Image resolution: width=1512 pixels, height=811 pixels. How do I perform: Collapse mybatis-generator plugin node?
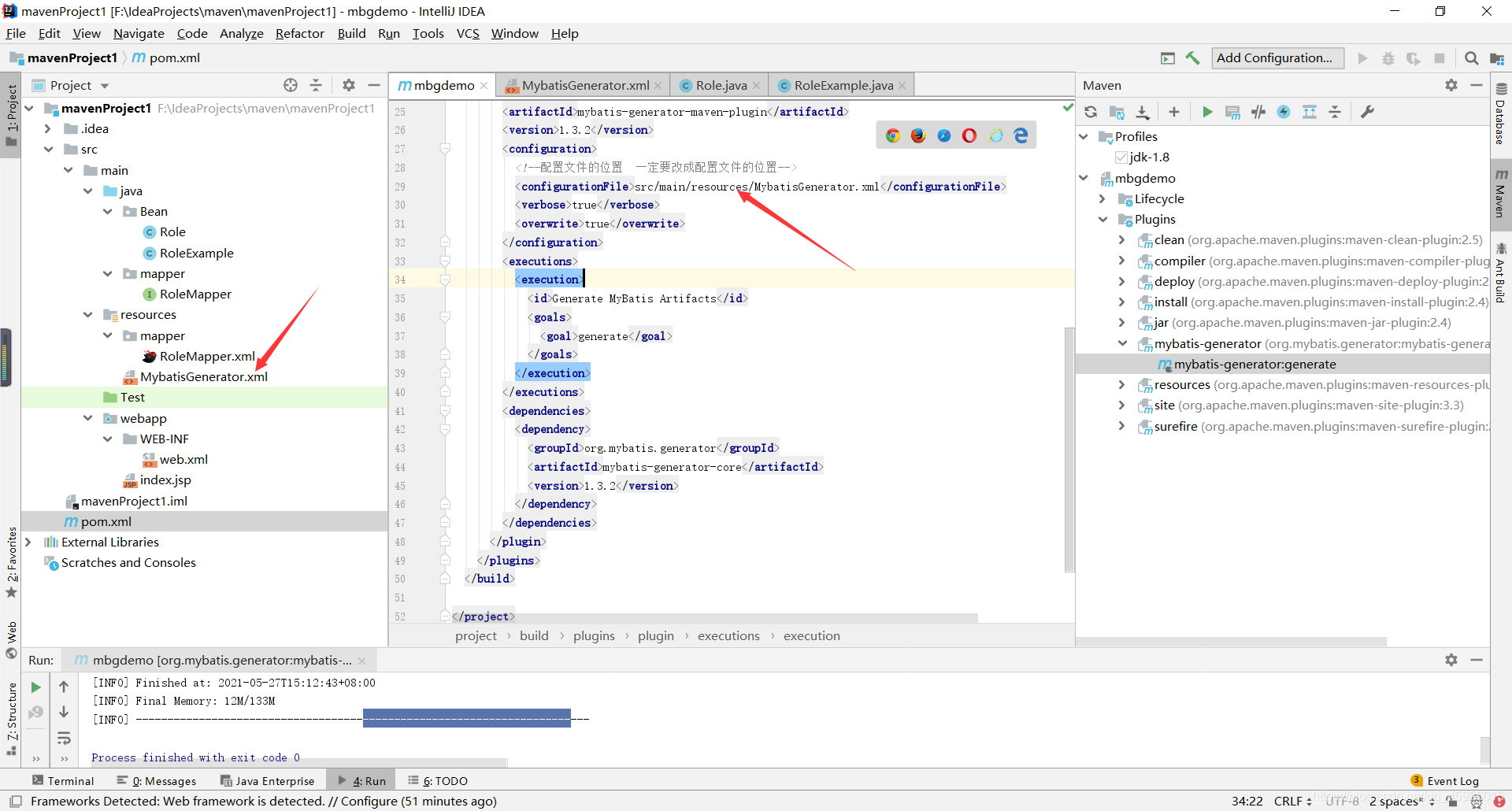click(x=1122, y=343)
